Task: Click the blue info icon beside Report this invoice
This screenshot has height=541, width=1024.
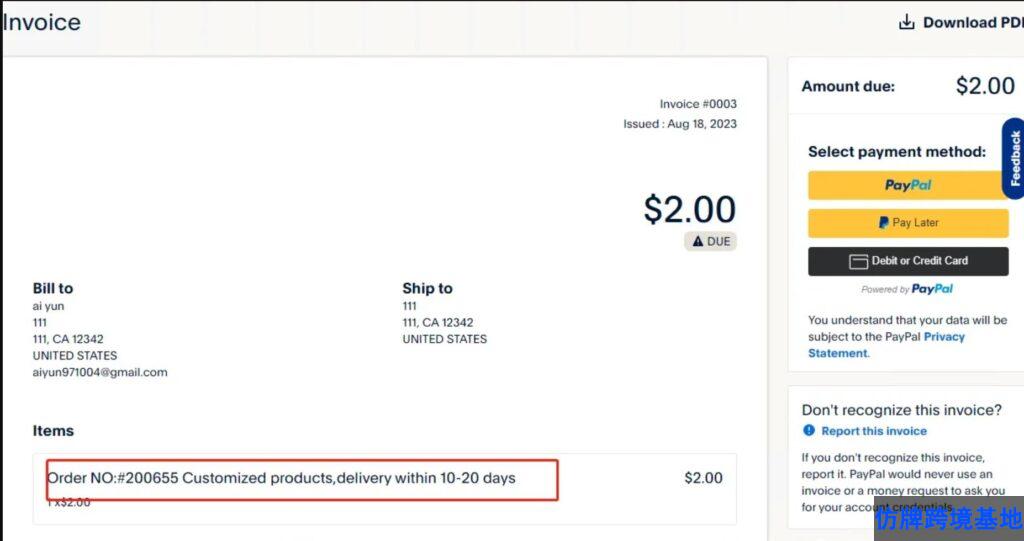Action: [809, 431]
